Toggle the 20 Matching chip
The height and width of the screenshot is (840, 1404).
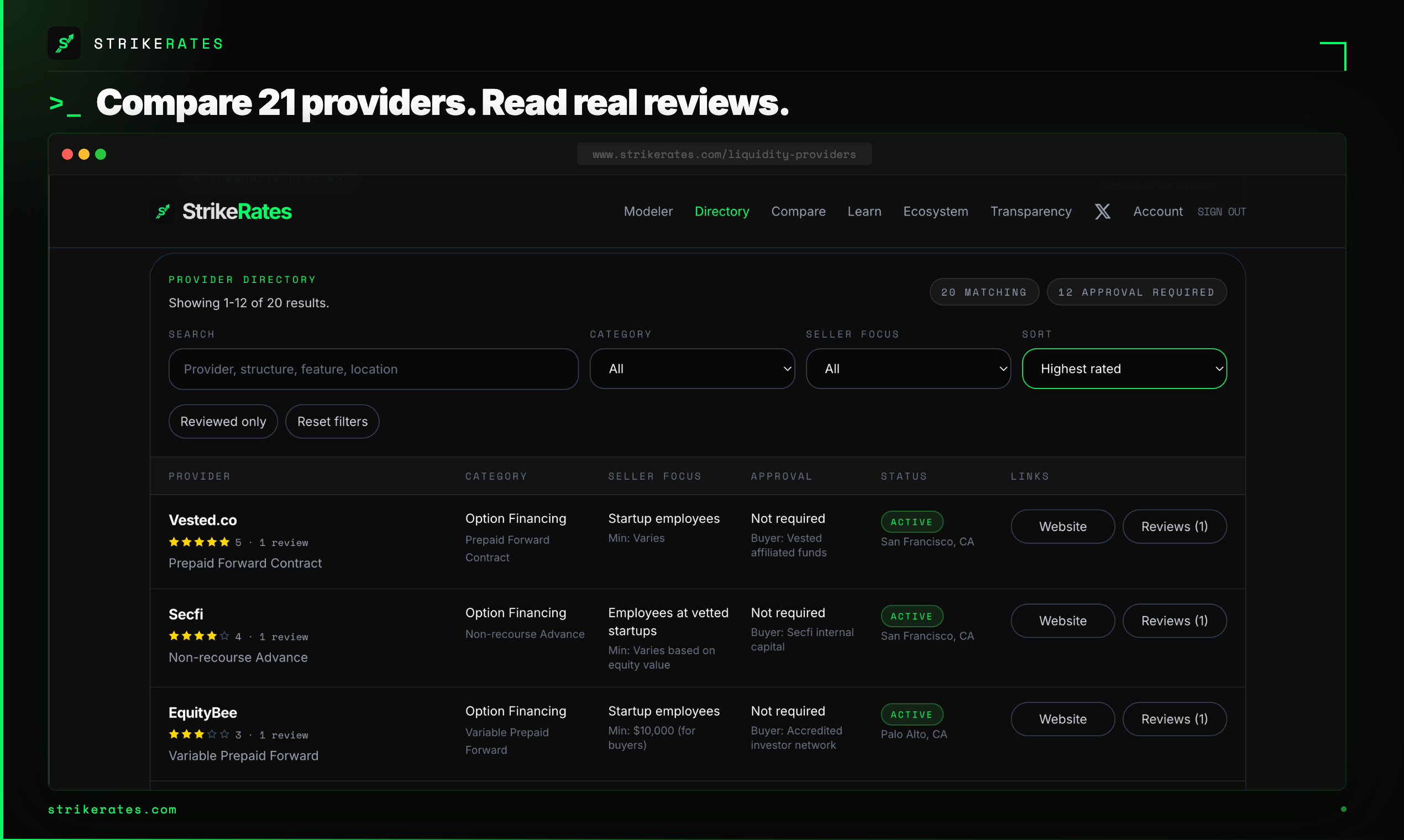click(984, 292)
